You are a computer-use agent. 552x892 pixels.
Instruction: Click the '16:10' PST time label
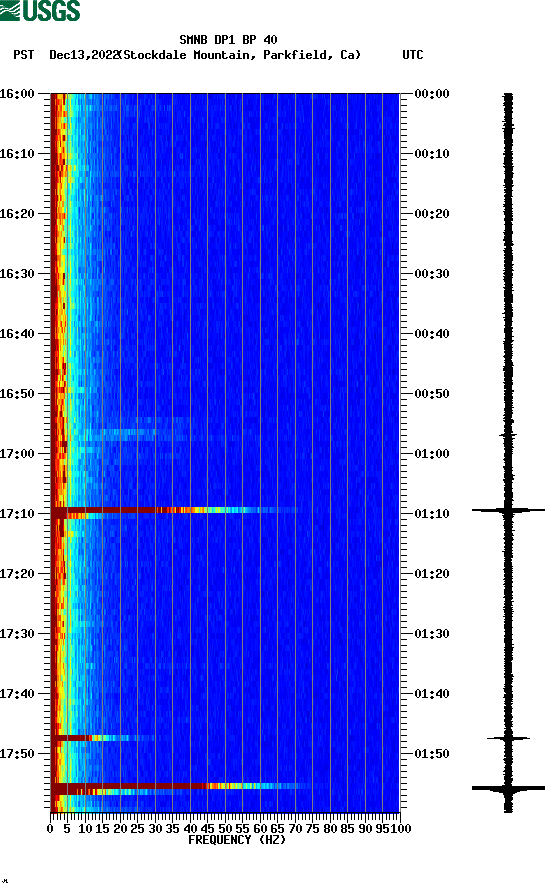[17, 154]
